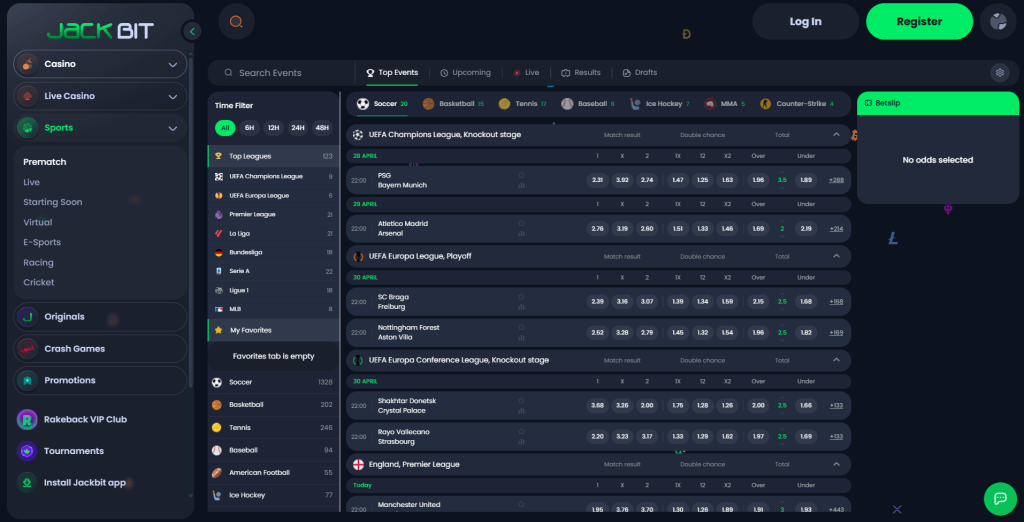Screen dimensions: 1024x522
Task: Choose the All time filter
Action: [x=225, y=128]
